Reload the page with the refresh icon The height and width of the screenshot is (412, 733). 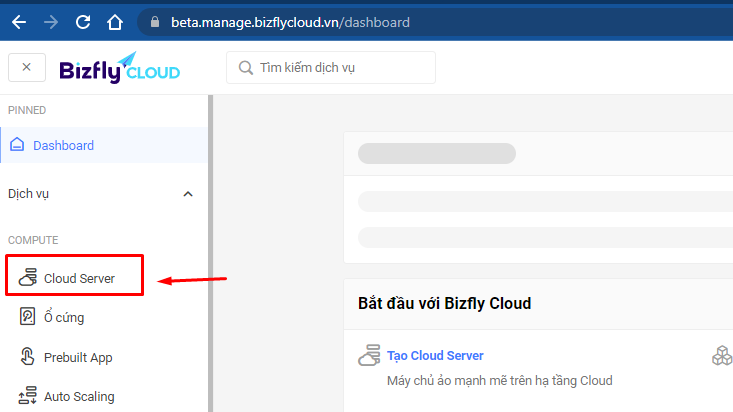click(83, 22)
